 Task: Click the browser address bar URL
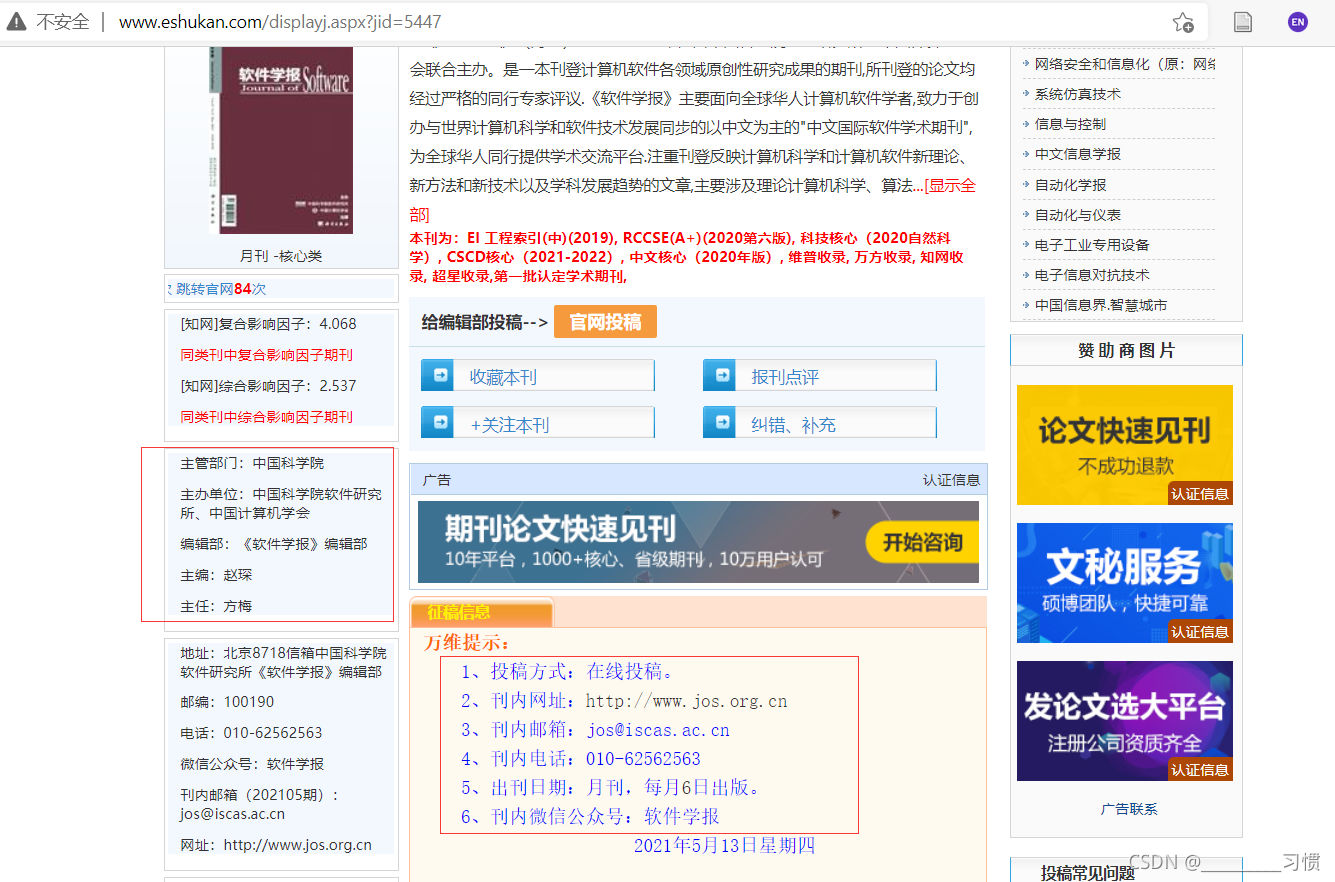tap(280, 22)
